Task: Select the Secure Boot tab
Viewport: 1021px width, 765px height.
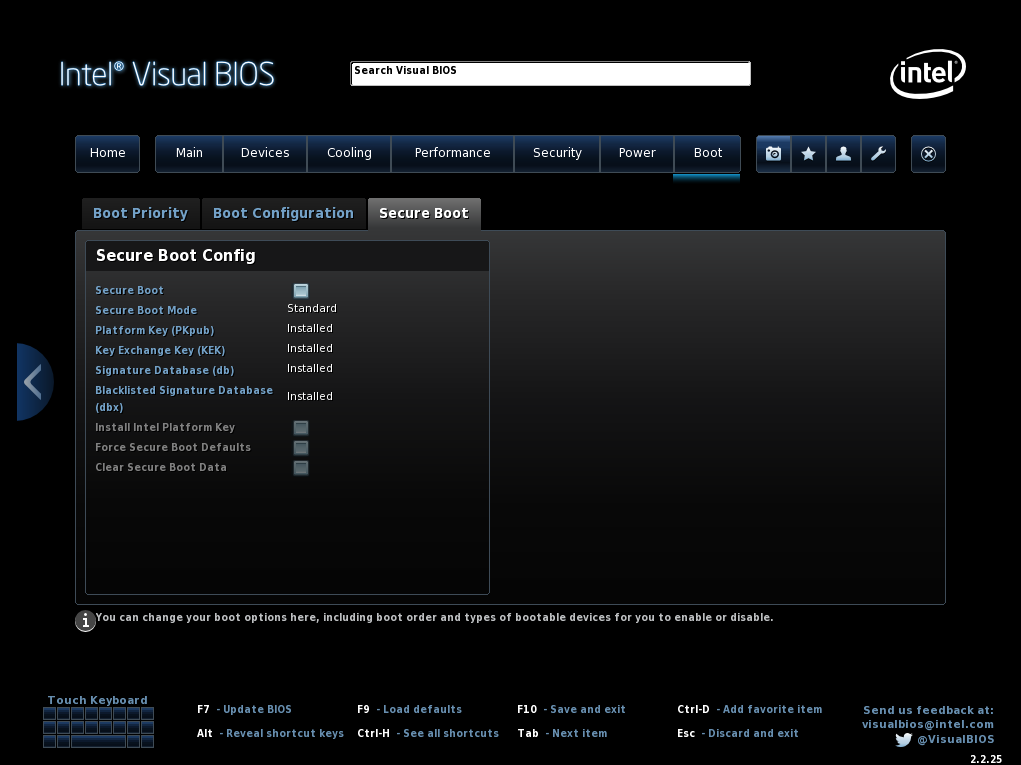Action: coord(424,214)
